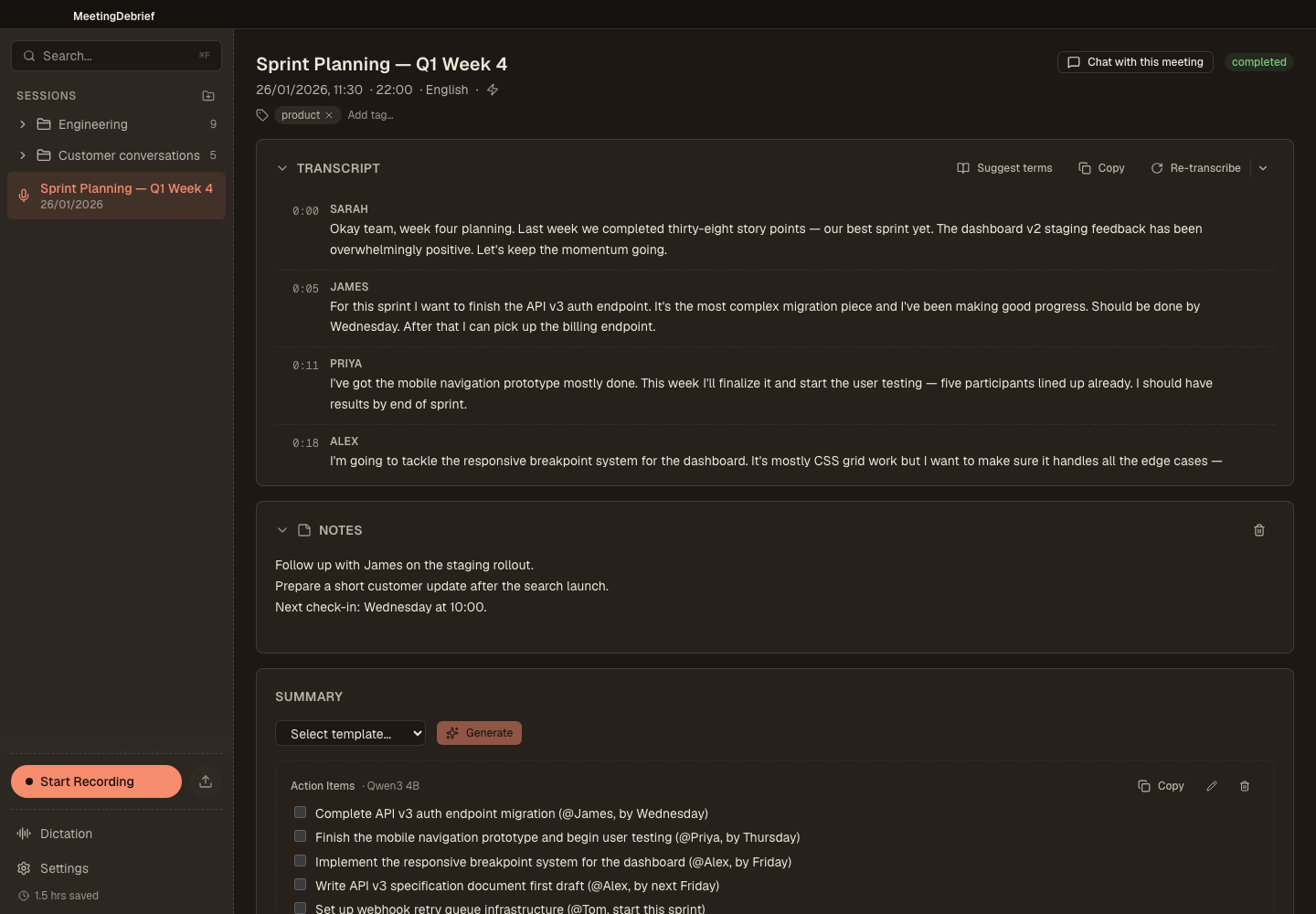1316x914 pixels.
Task: Click the new folder icon beside Sessions
Action: pyautogui.click(x=208, y=96)
